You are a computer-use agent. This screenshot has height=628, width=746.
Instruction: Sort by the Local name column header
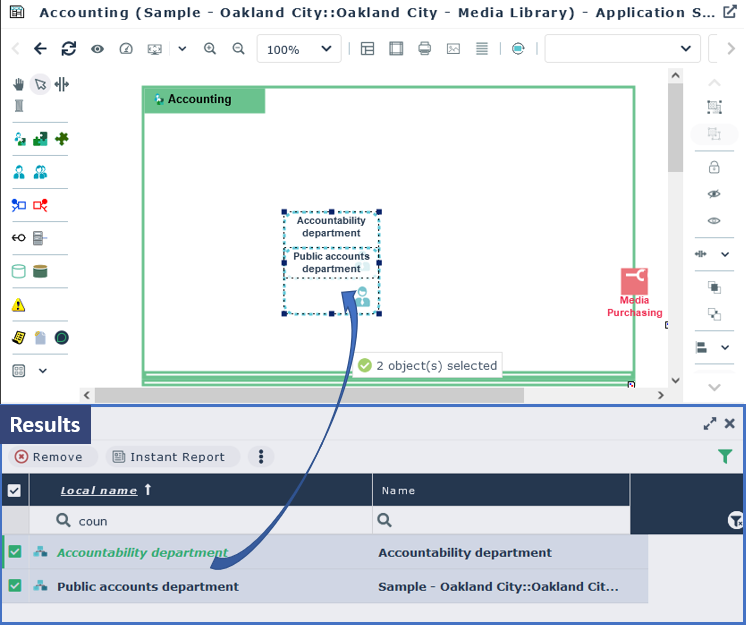[x=98, y=490]
